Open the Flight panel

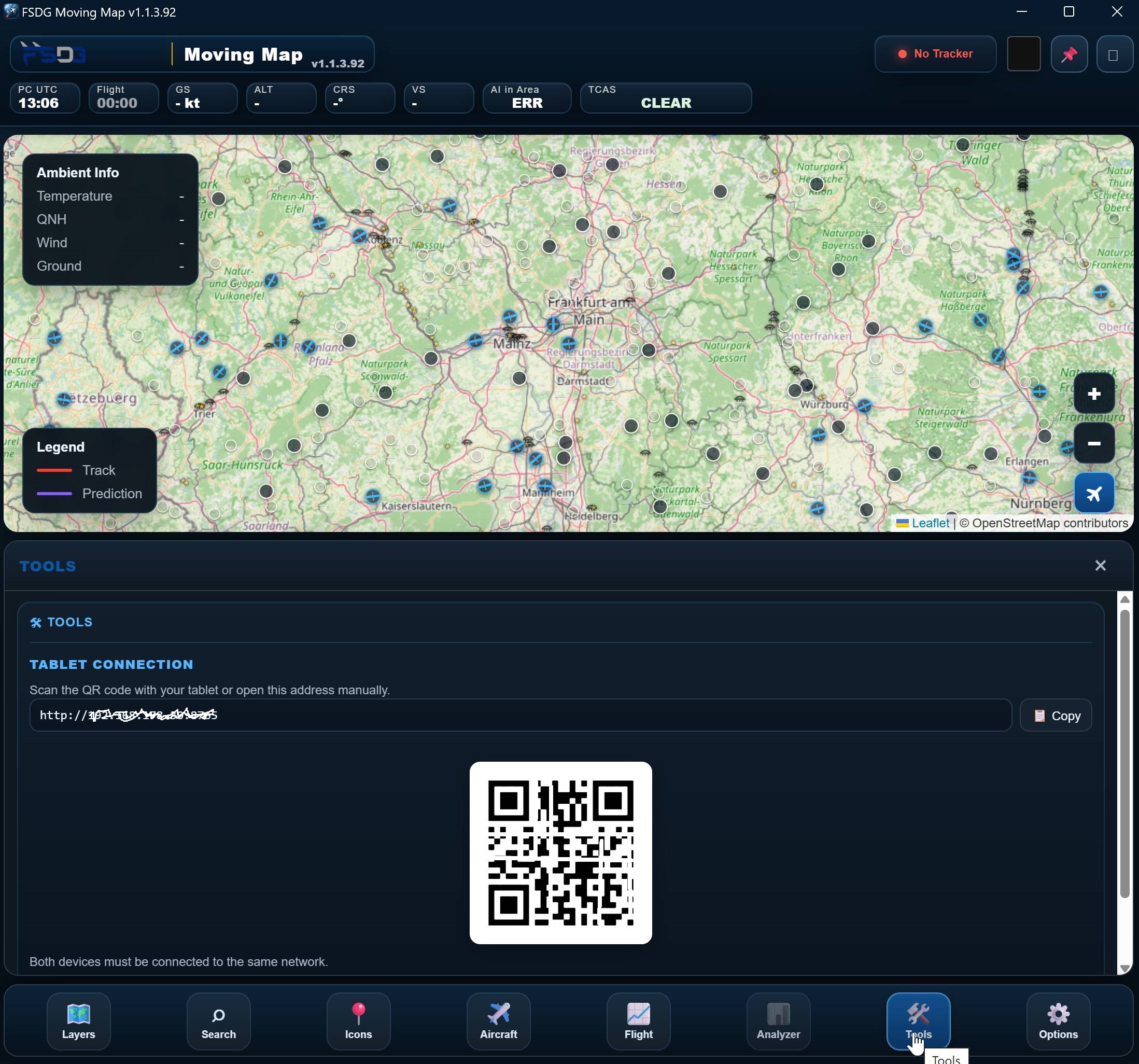(638, 1020)
